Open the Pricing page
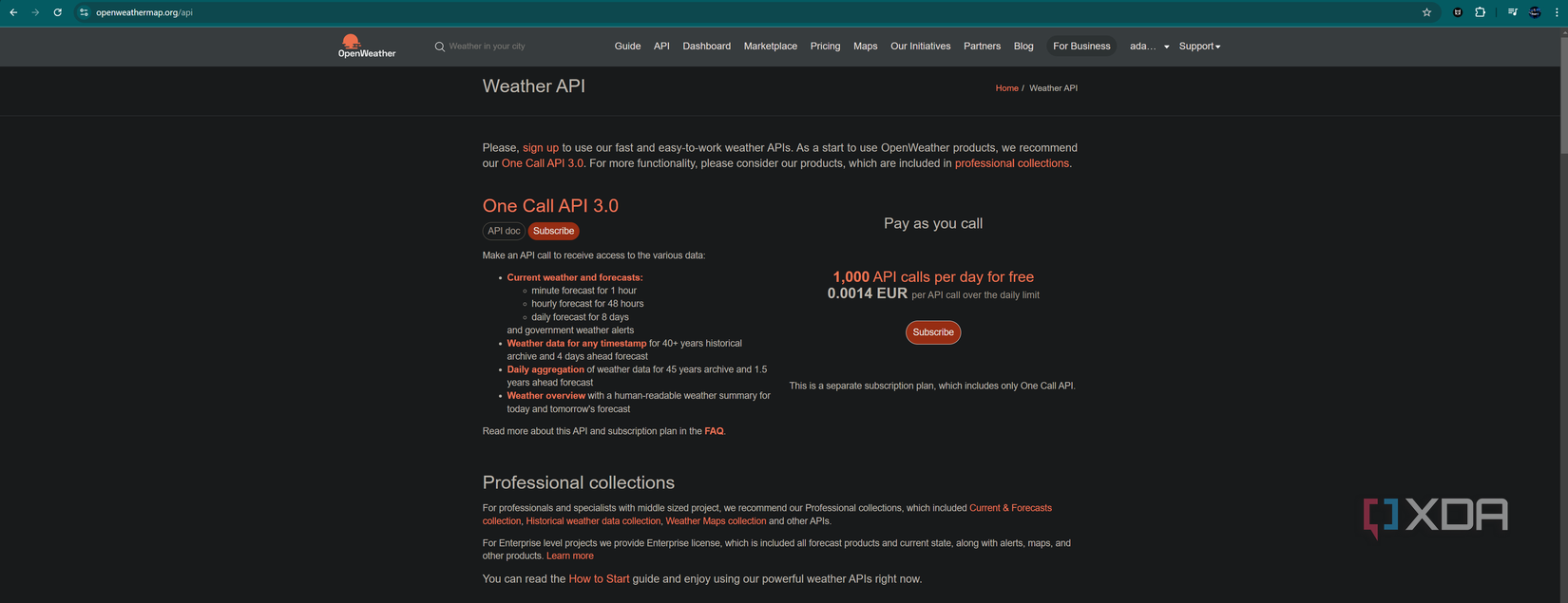 point(825,46)
